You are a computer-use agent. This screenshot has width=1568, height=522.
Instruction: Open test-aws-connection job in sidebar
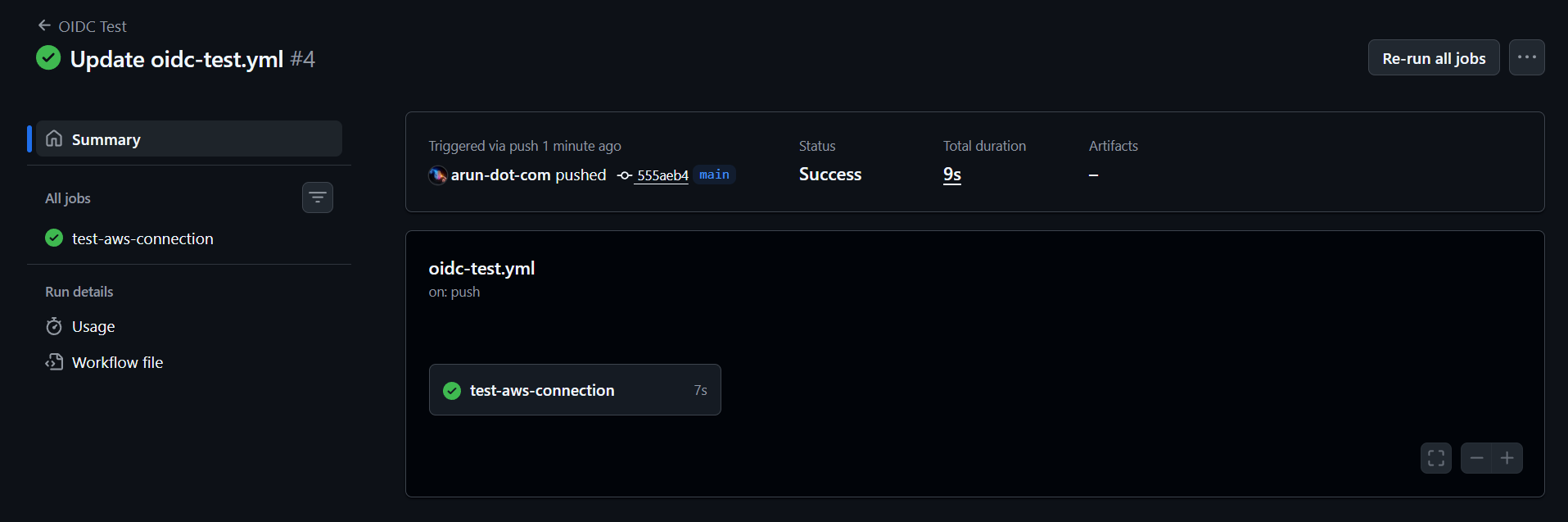pos(142,238)
